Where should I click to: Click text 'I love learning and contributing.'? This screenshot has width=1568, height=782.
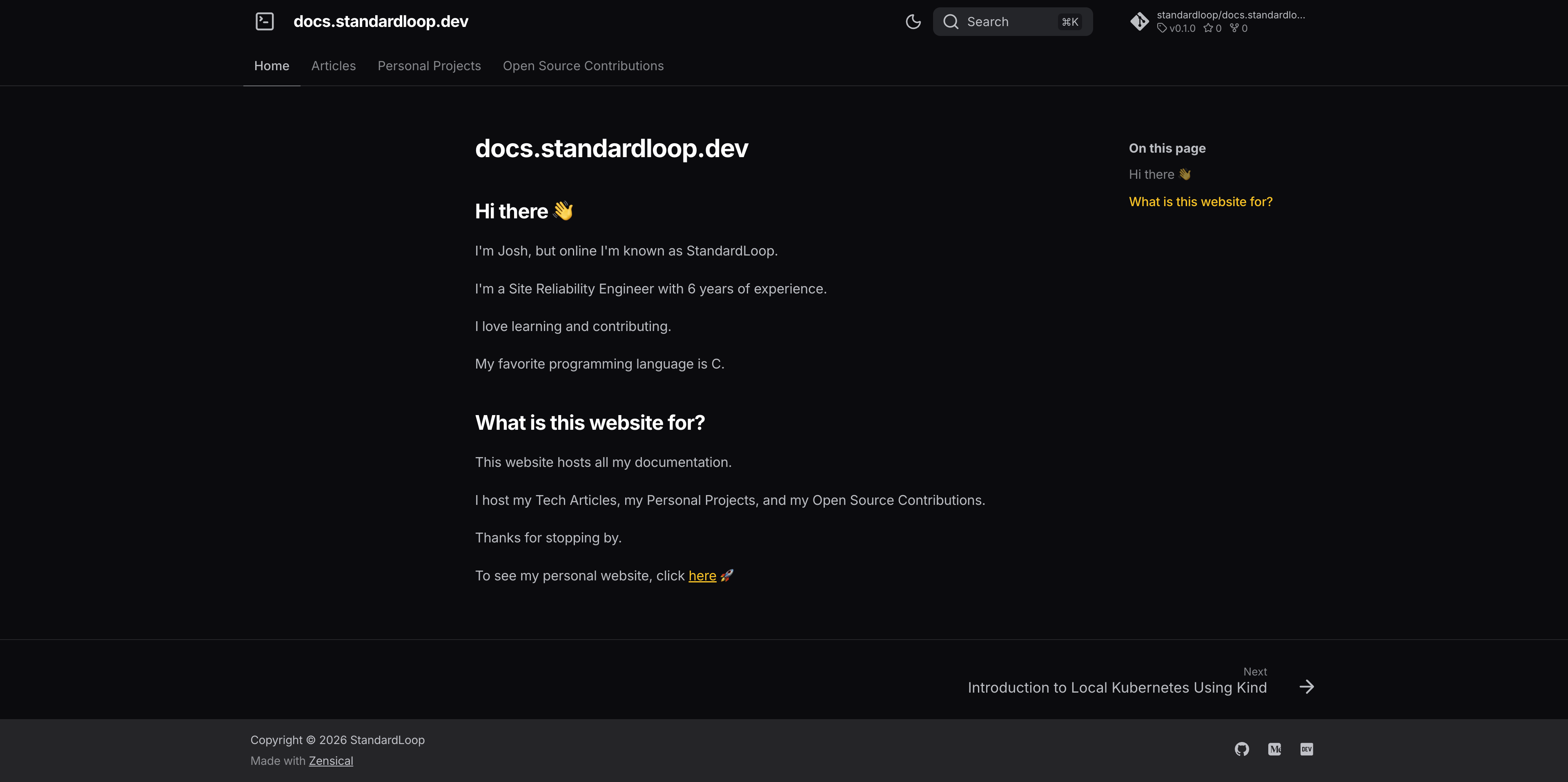pos(573,326)
